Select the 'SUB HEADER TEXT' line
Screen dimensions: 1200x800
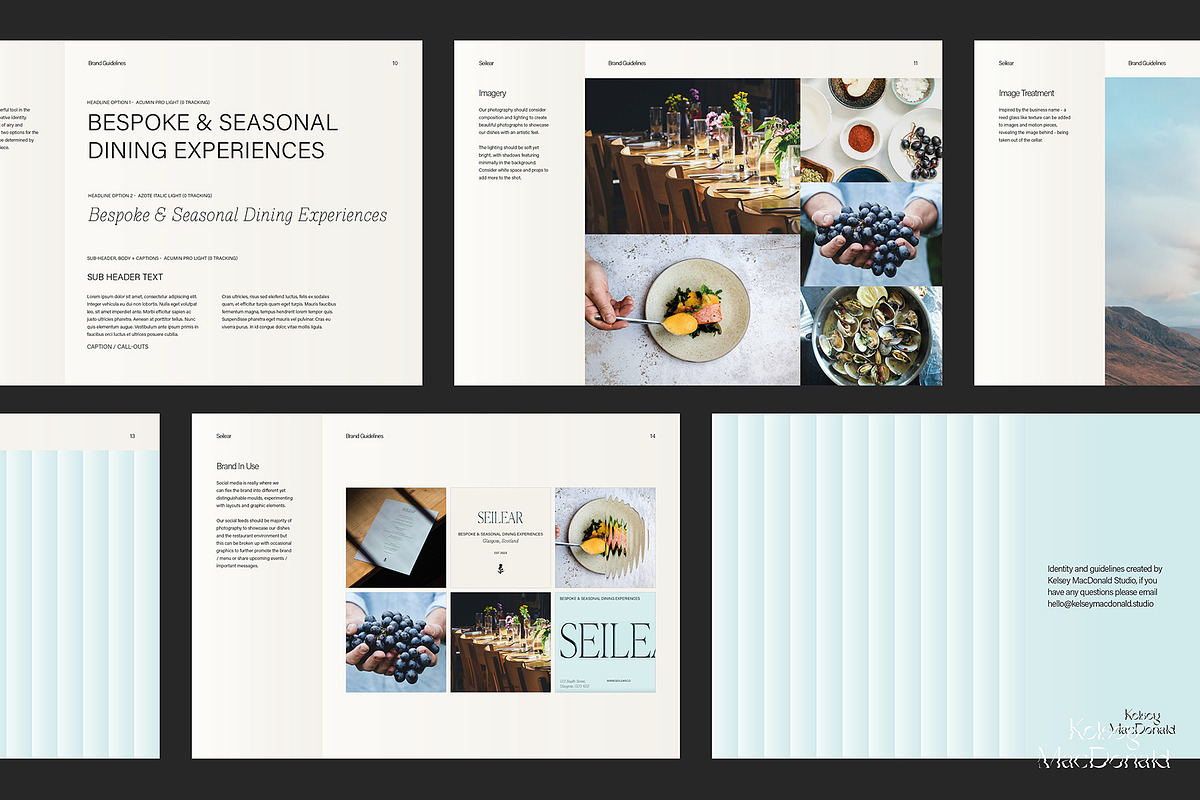click(x=125, y=277)
